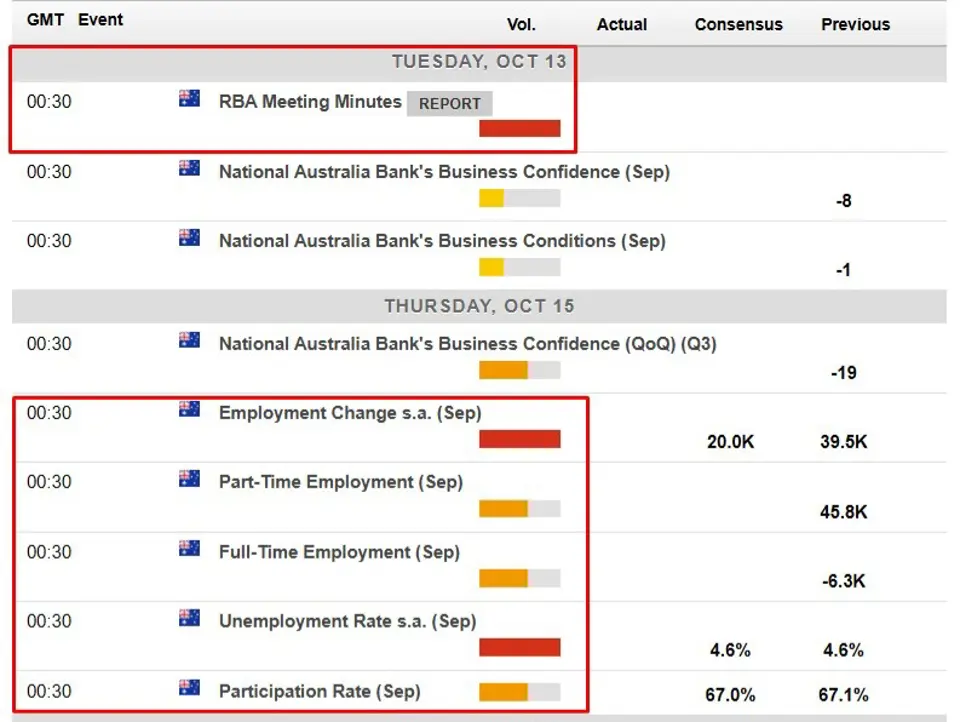
Task: Click previous value -8 for Business Confidence
Action: click(844, 201)
